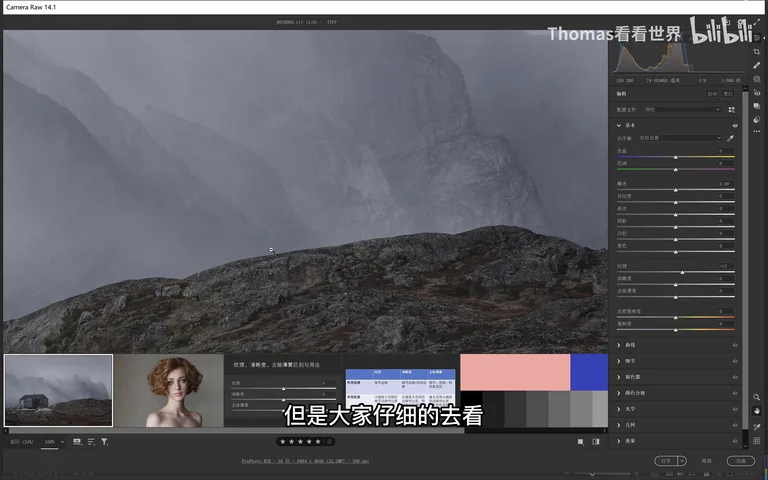Set rating with the fifth star
This screenshot has height=480, width=768.
pos(318,442)
